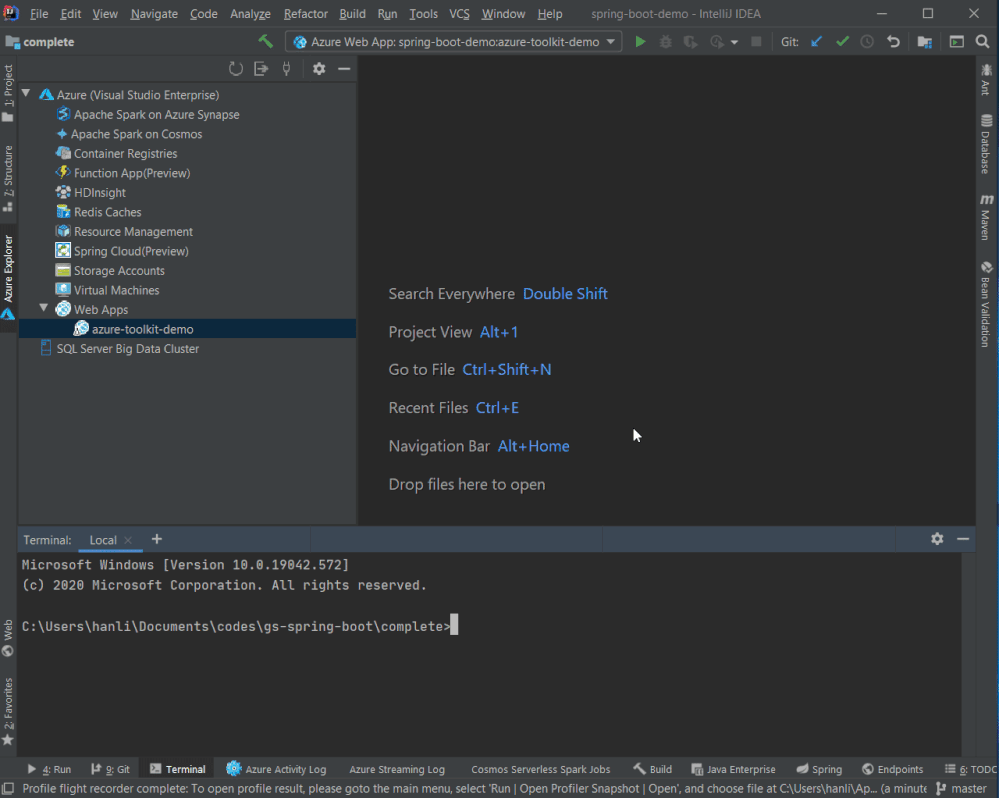Open the Tools menu

coord(424,13)
